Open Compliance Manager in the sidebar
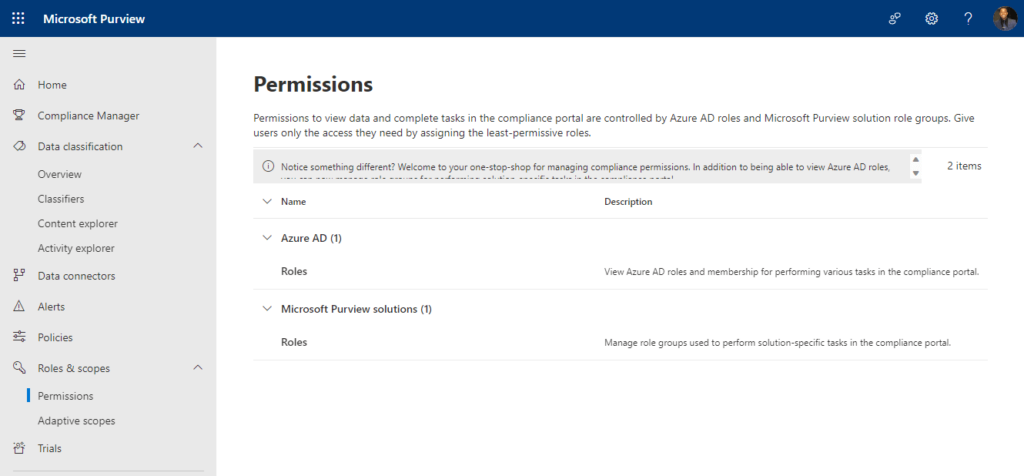This screenshot has width=1024, height=476. tap(88, 116)
